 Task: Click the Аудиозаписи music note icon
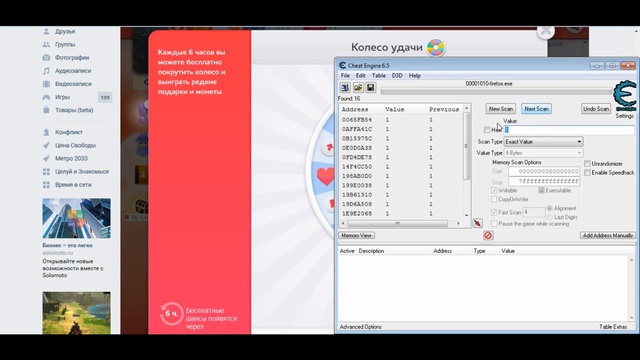pos(47,71)
